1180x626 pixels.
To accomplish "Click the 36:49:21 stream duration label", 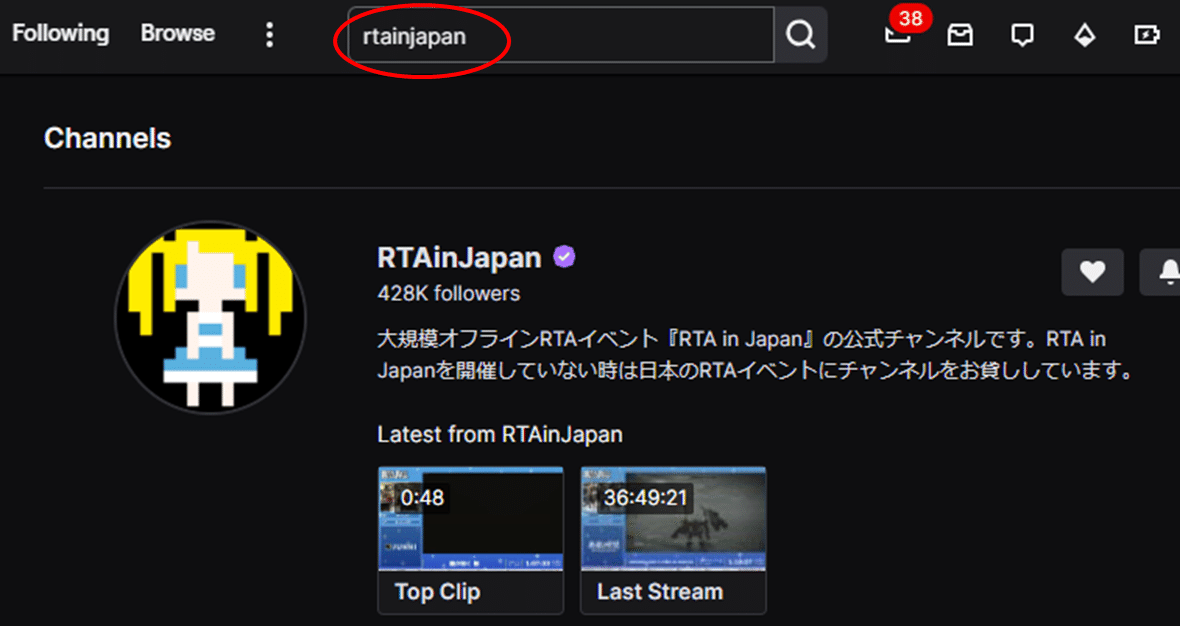I will [x=646, y=498].
